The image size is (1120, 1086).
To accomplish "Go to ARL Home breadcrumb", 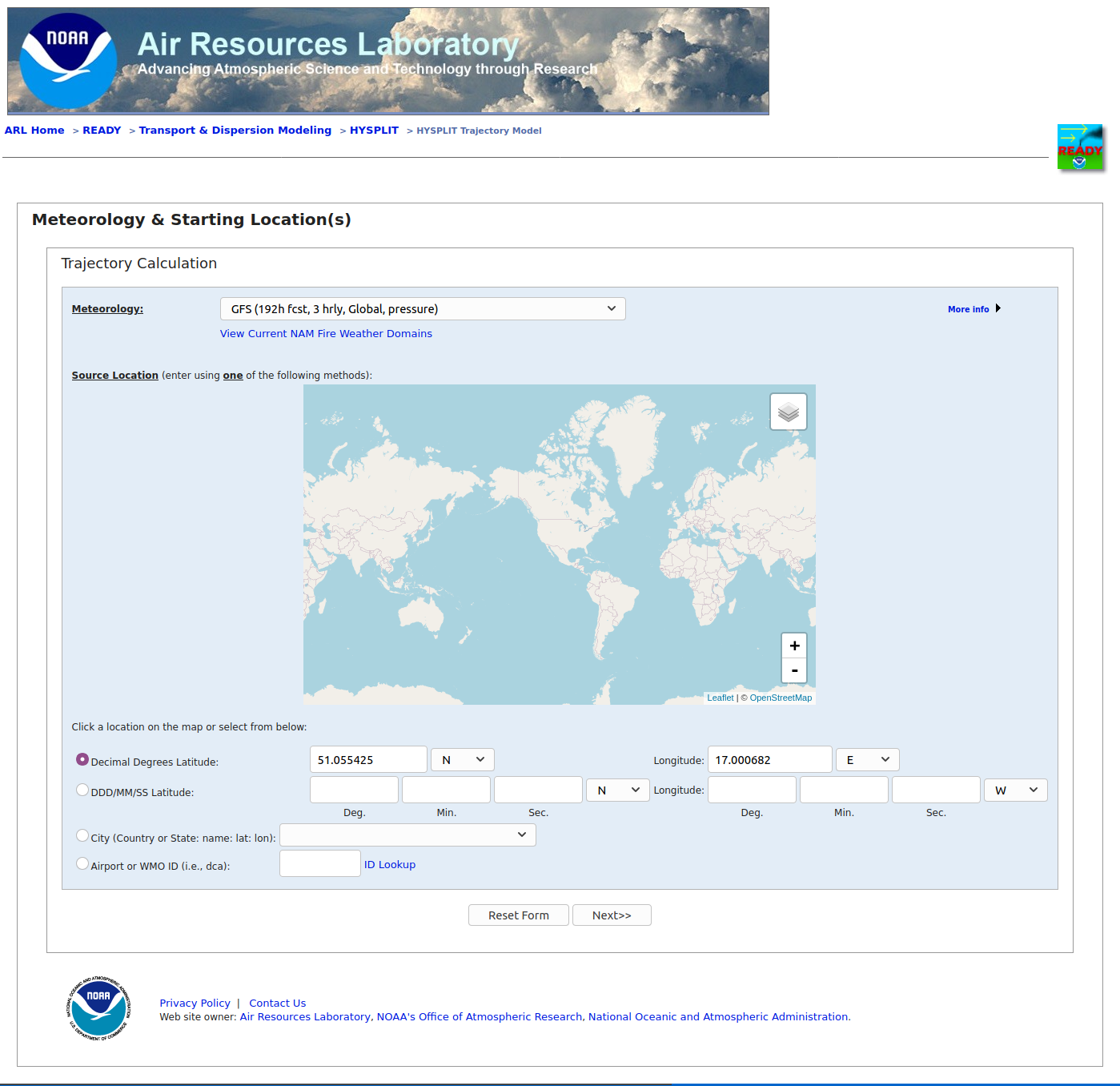I will click(34, 130).
